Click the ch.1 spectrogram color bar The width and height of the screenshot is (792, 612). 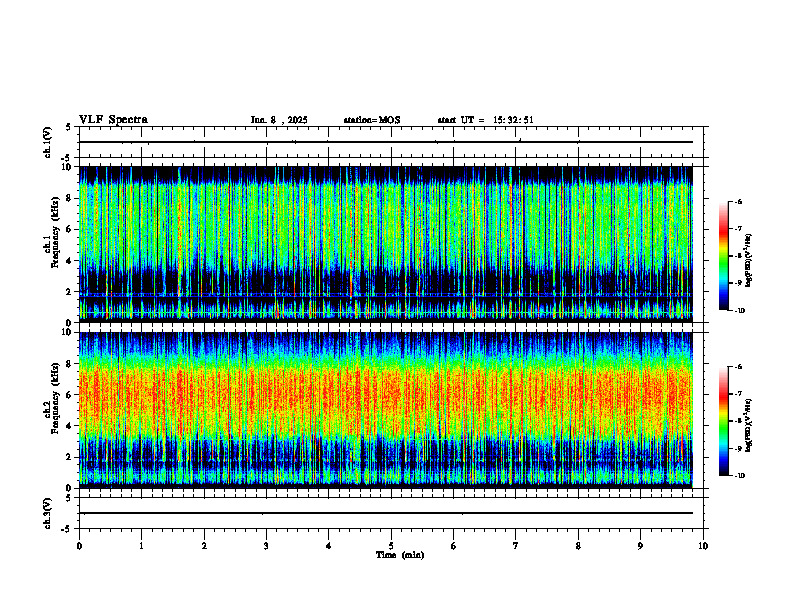point(723,256)
